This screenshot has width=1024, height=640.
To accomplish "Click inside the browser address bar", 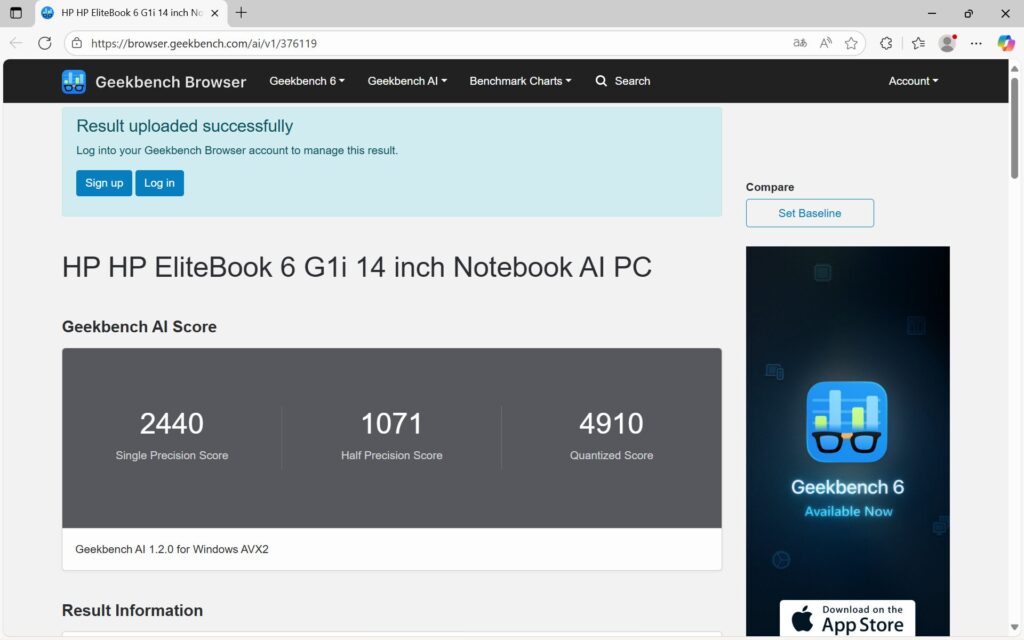I will tap(300, 43).
